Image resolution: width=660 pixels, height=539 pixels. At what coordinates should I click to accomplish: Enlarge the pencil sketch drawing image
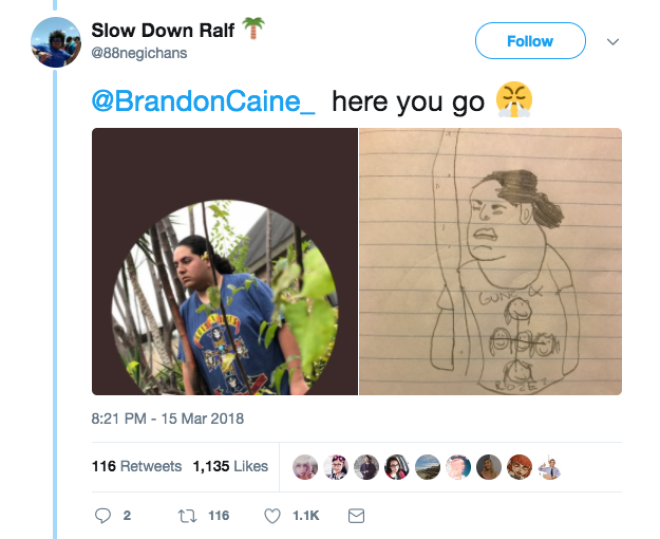tap(490, 261)
